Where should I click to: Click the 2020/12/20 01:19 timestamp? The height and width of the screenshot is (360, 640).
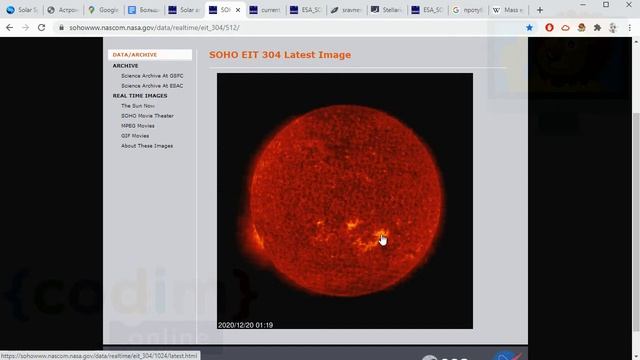(245, 325)
